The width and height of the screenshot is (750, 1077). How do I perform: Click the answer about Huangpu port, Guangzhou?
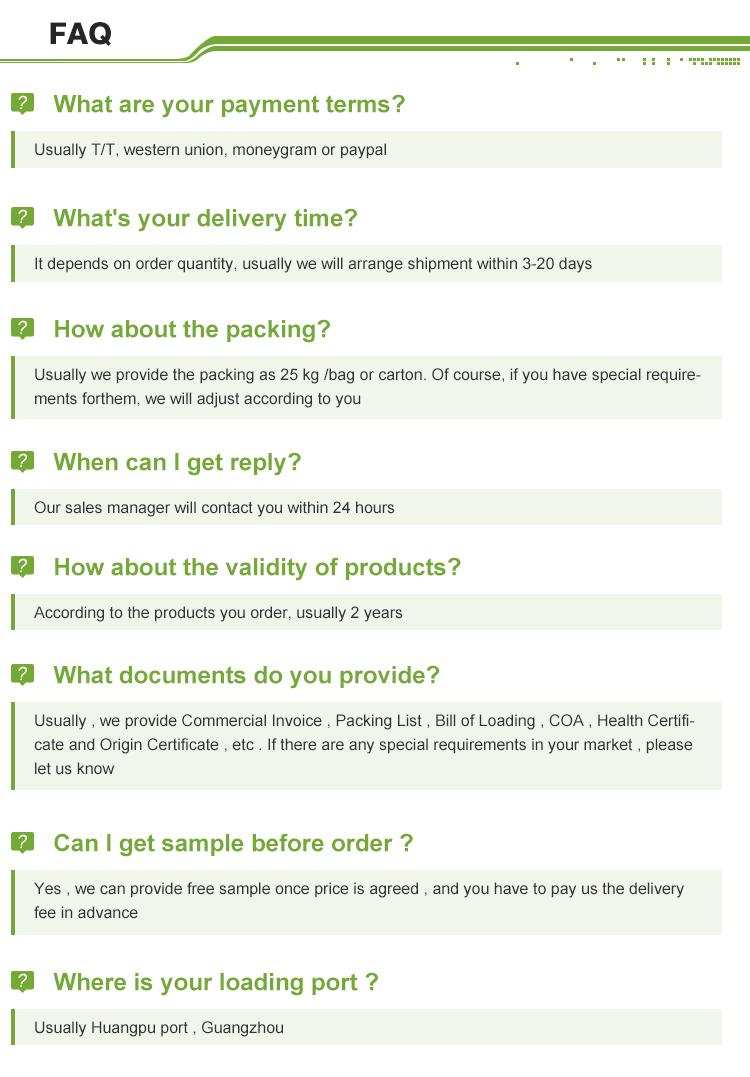click(159, 1028)
